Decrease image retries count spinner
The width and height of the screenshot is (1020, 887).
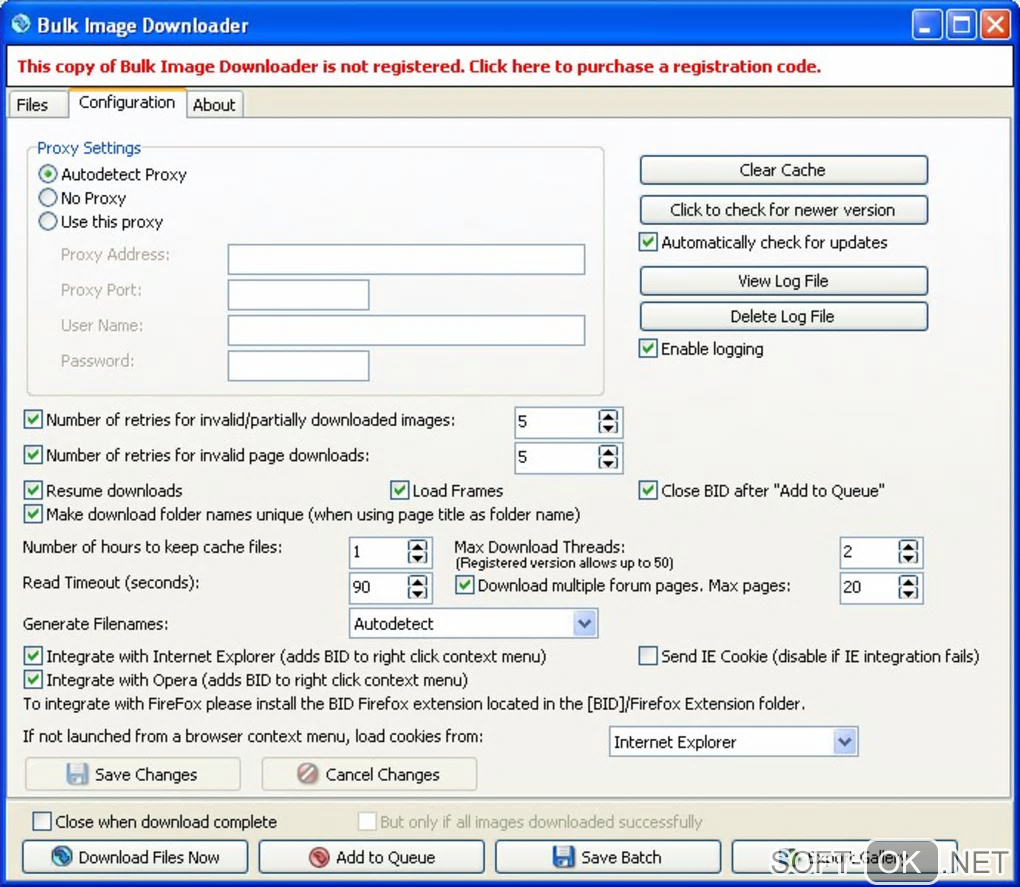coord(608,428)
